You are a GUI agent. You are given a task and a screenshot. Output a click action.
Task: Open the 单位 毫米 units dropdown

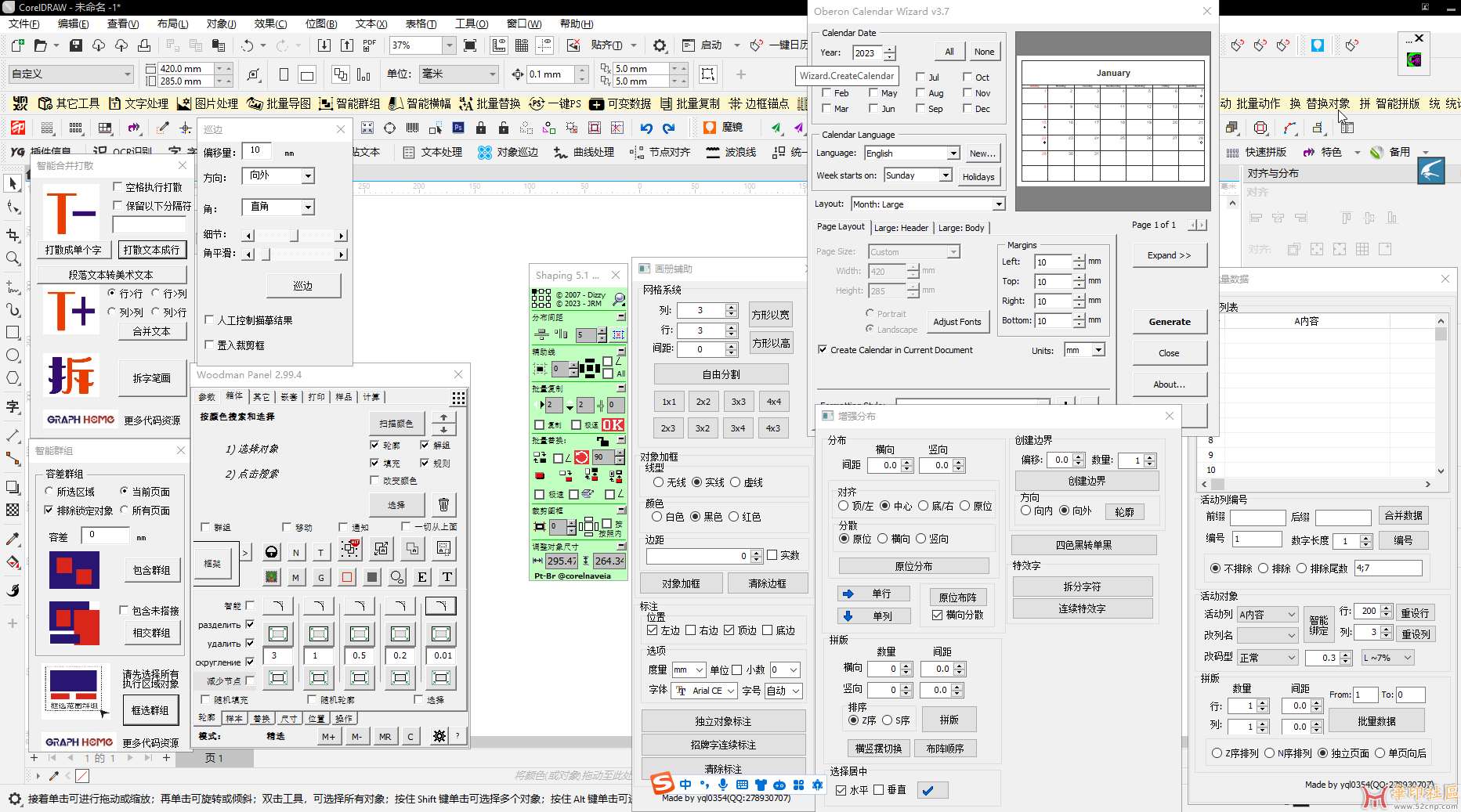(493, 74)
